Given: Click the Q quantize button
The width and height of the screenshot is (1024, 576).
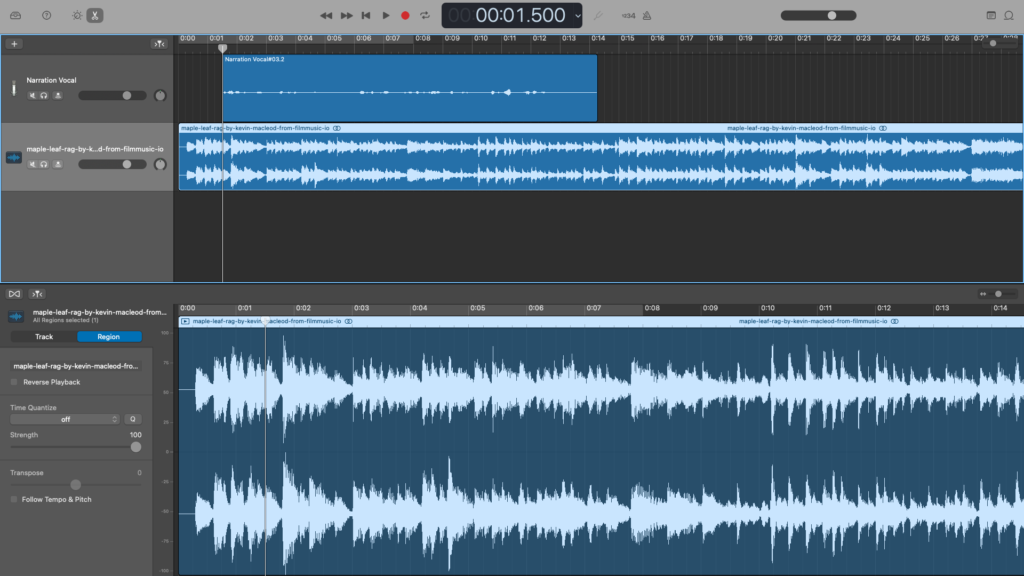Looking at the screenshot, I should pos(133,419).
